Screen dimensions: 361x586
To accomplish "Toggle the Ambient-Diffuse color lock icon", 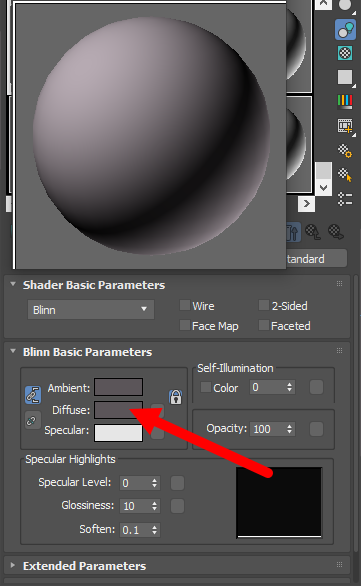I will point(33,395).
